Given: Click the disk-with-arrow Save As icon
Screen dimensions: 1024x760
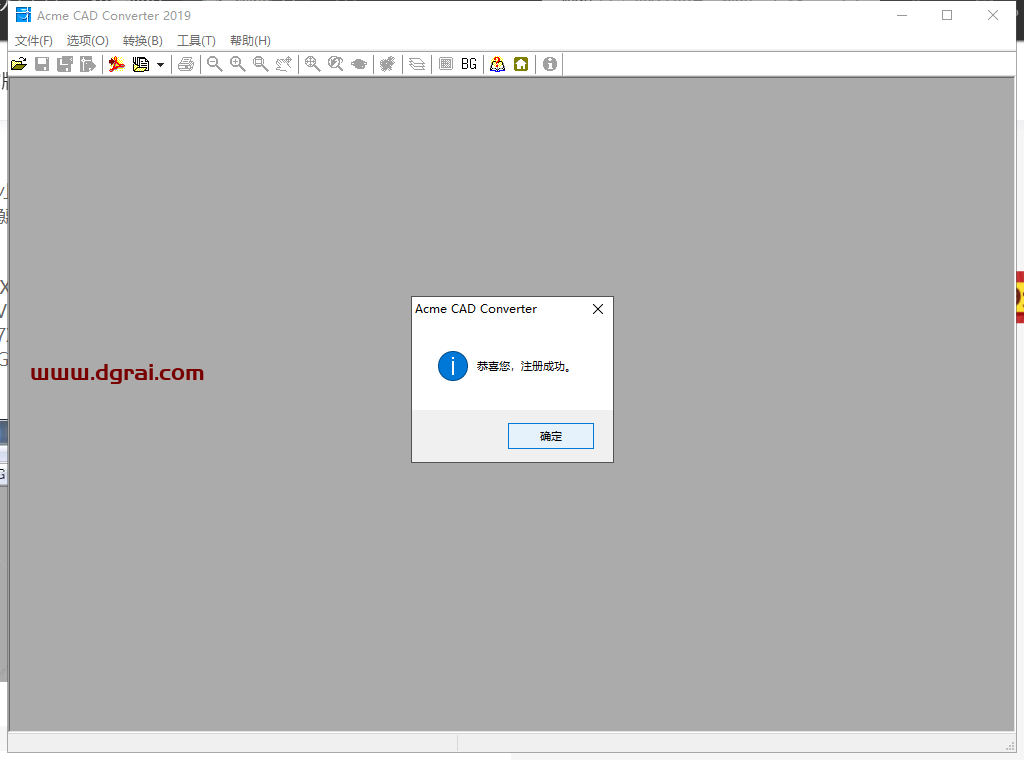Looking at the screenshot, I should [88, 64].
